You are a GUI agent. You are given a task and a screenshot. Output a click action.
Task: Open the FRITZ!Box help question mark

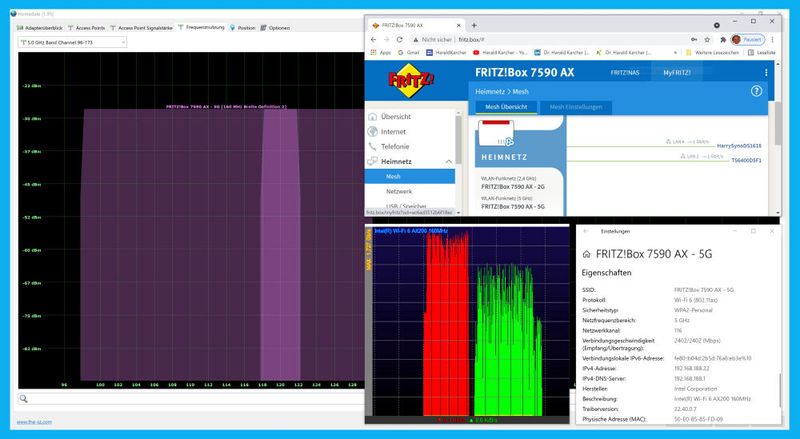pos(756,91)
